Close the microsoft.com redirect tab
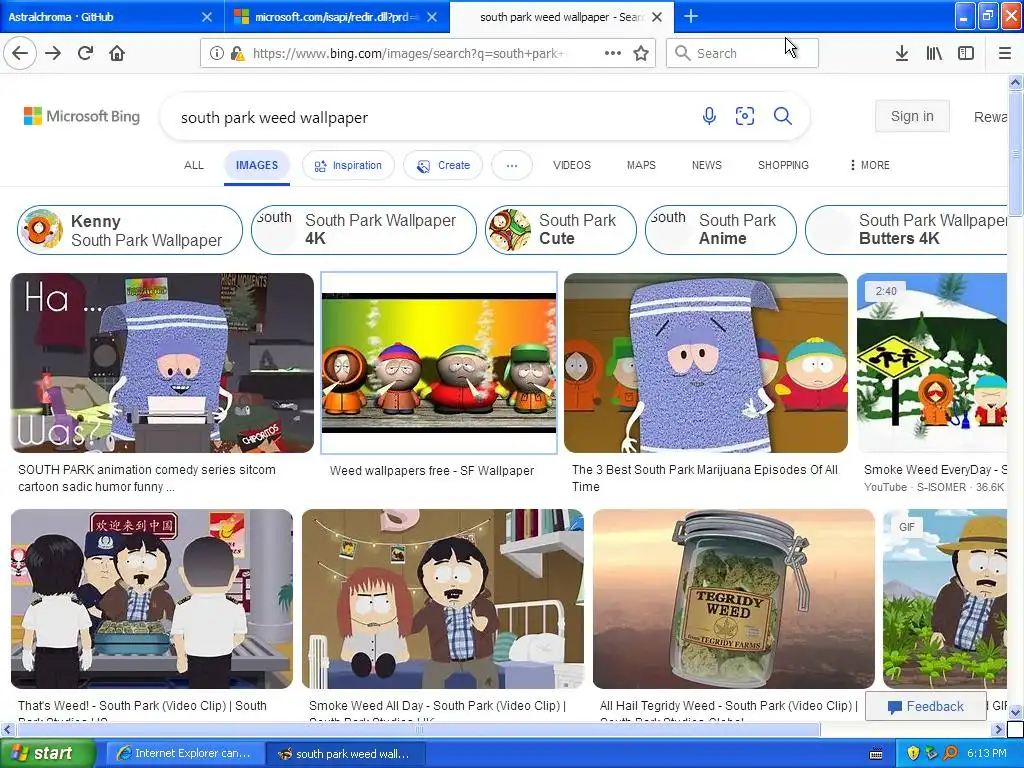 432,17
